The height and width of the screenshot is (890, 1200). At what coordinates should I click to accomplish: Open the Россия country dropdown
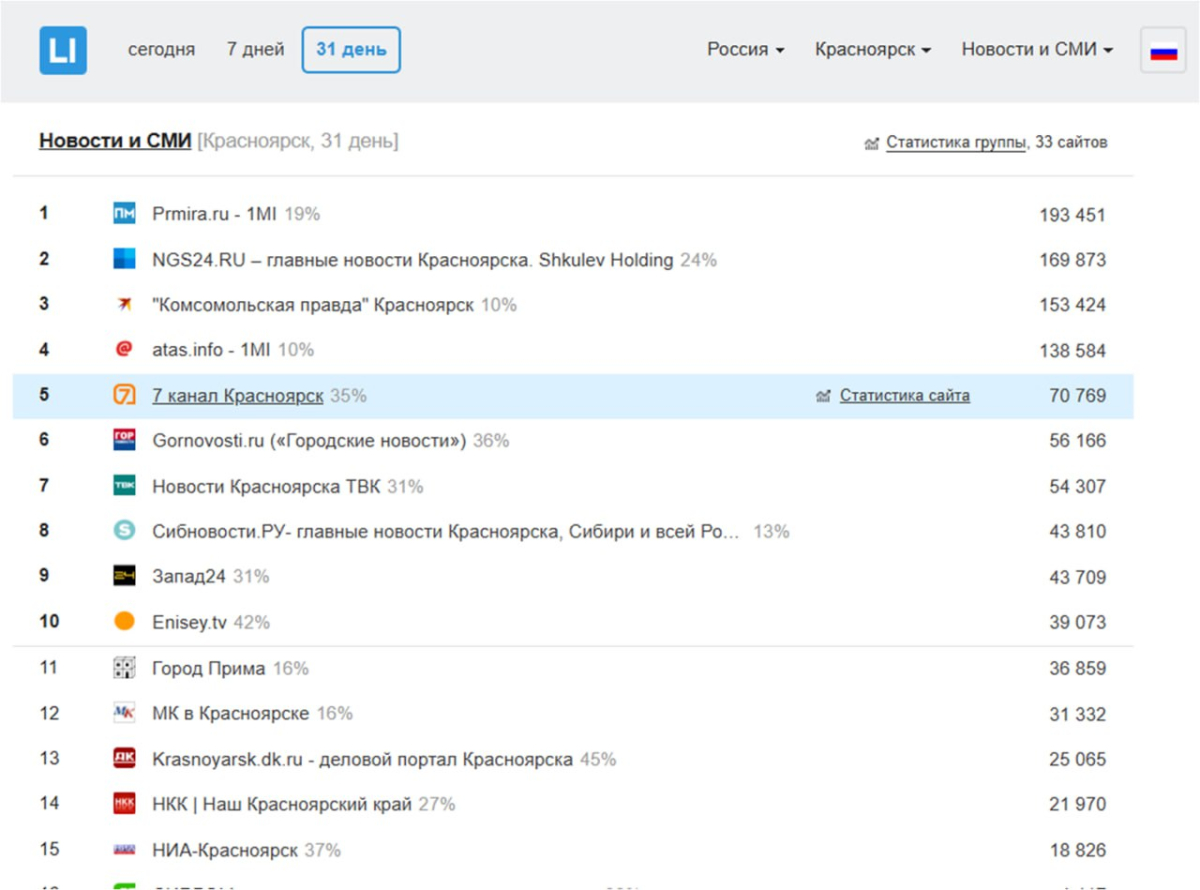click(745, 49)
